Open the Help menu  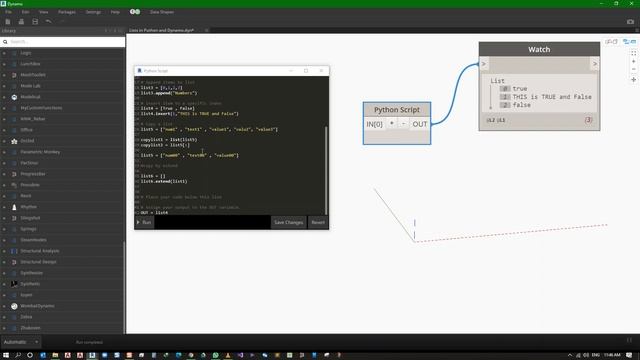click(115, 12)
